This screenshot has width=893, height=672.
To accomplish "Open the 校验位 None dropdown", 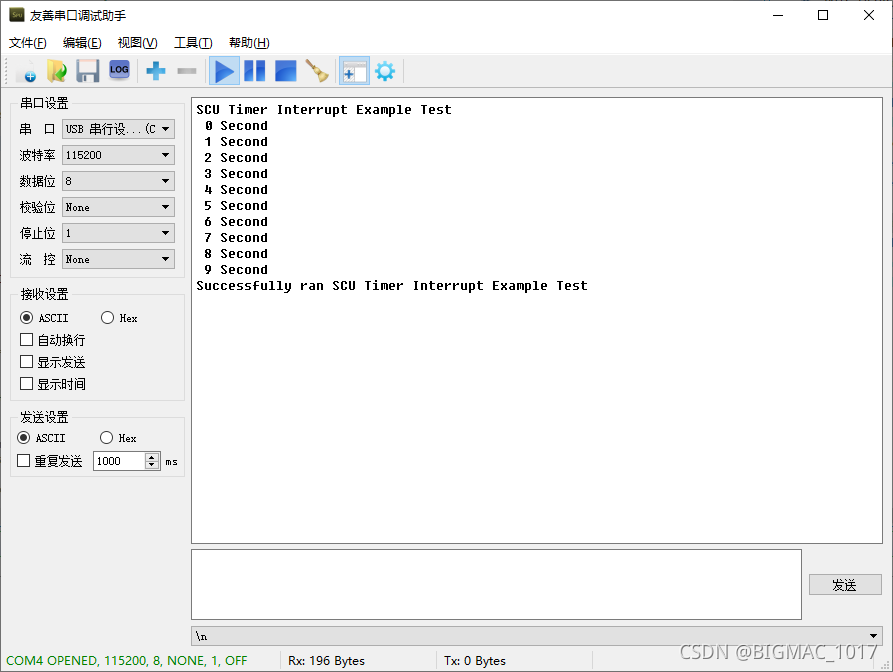I will click(118, 207).
